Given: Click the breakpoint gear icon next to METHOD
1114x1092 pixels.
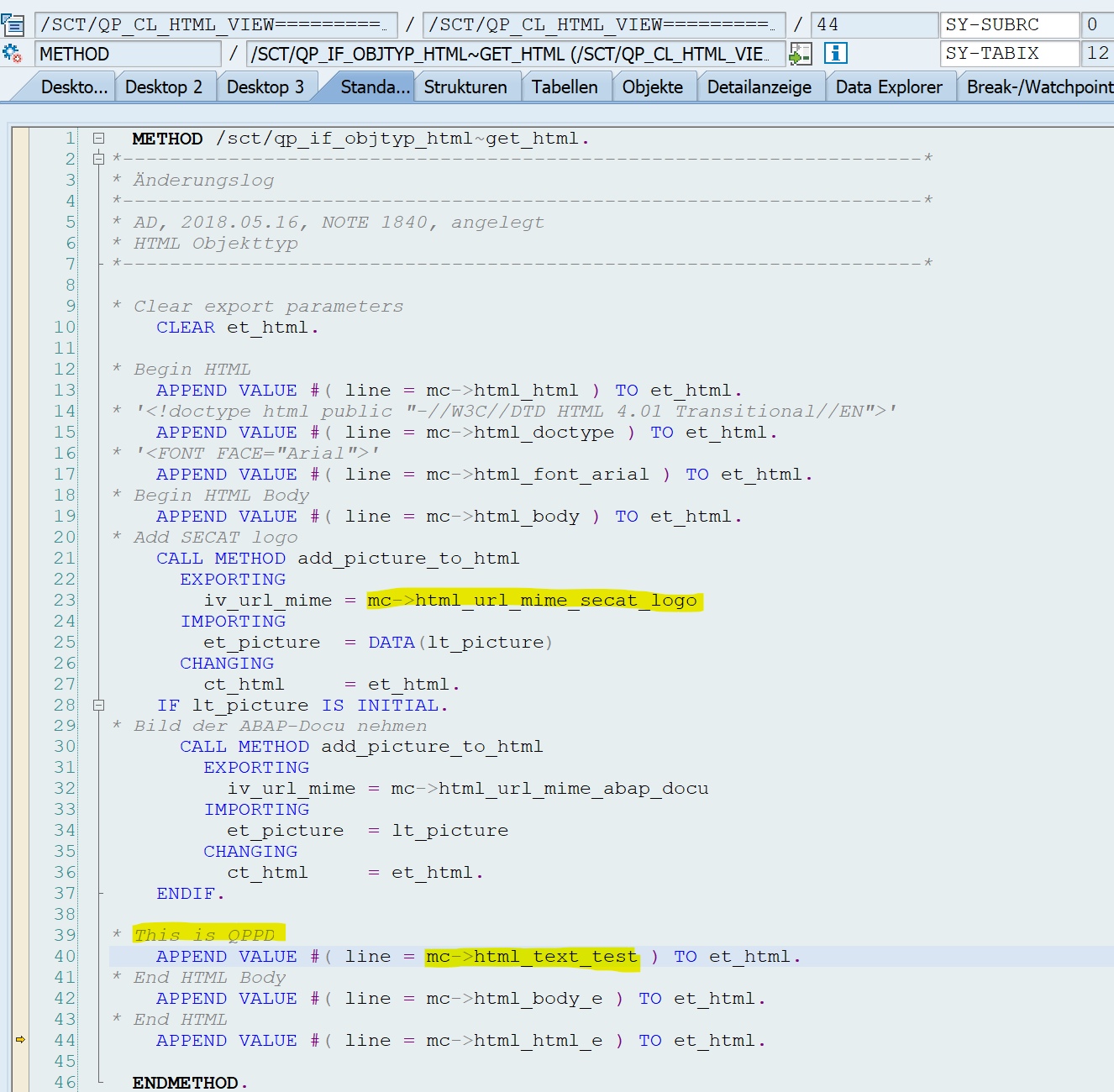Looking at the screenshot, I should [13, 54].
